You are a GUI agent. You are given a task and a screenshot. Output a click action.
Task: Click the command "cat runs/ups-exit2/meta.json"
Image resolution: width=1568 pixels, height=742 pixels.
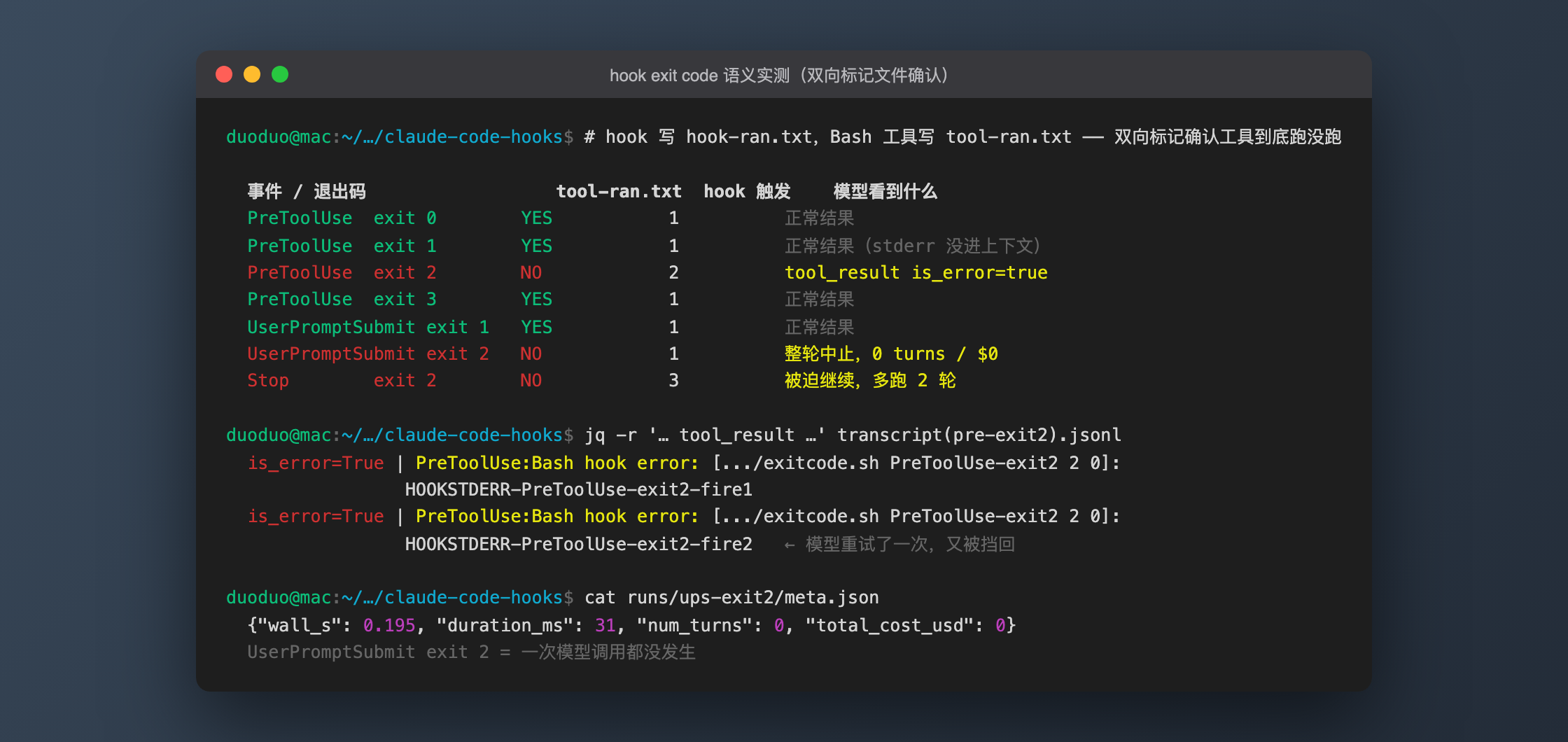[731, 597]
